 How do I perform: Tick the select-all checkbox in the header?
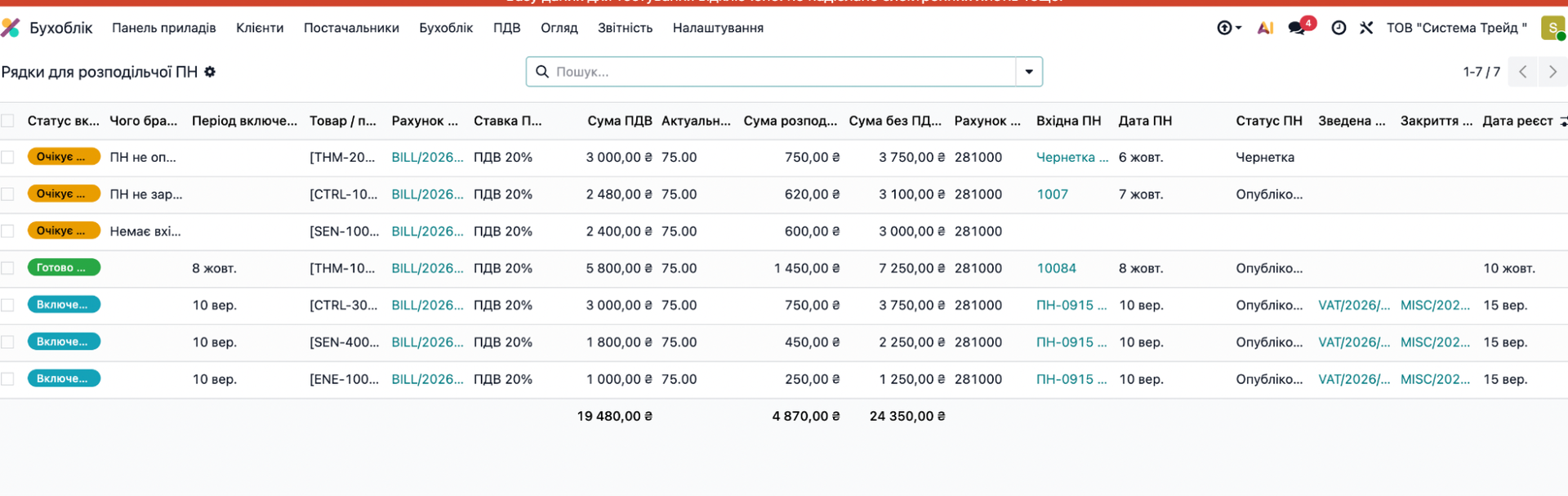tap(8, 121)
